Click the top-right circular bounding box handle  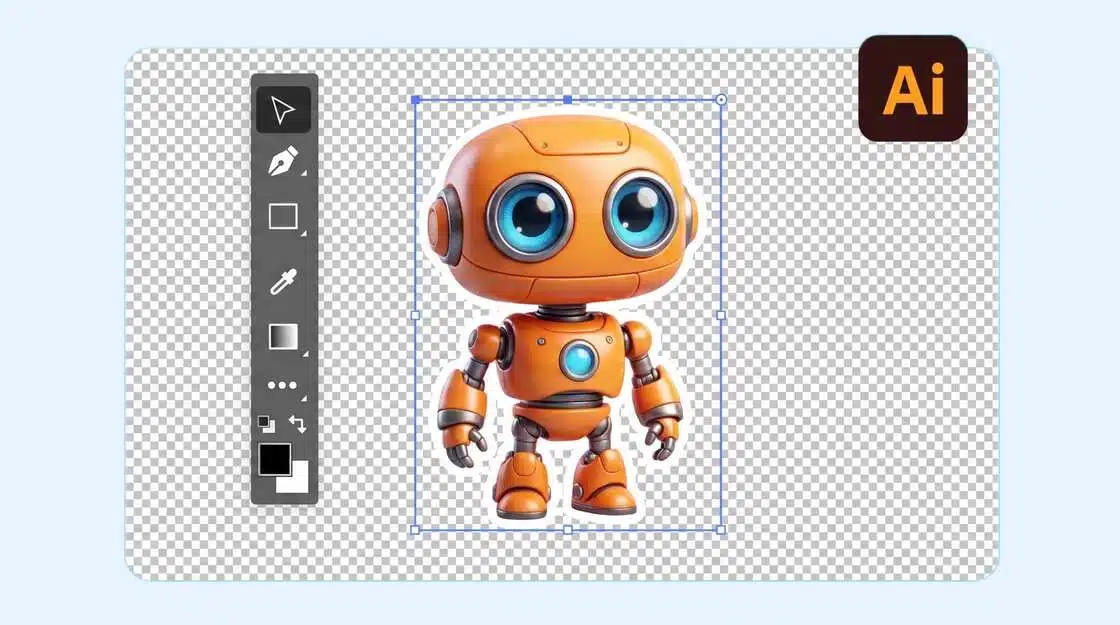click(x=721, y=100)
